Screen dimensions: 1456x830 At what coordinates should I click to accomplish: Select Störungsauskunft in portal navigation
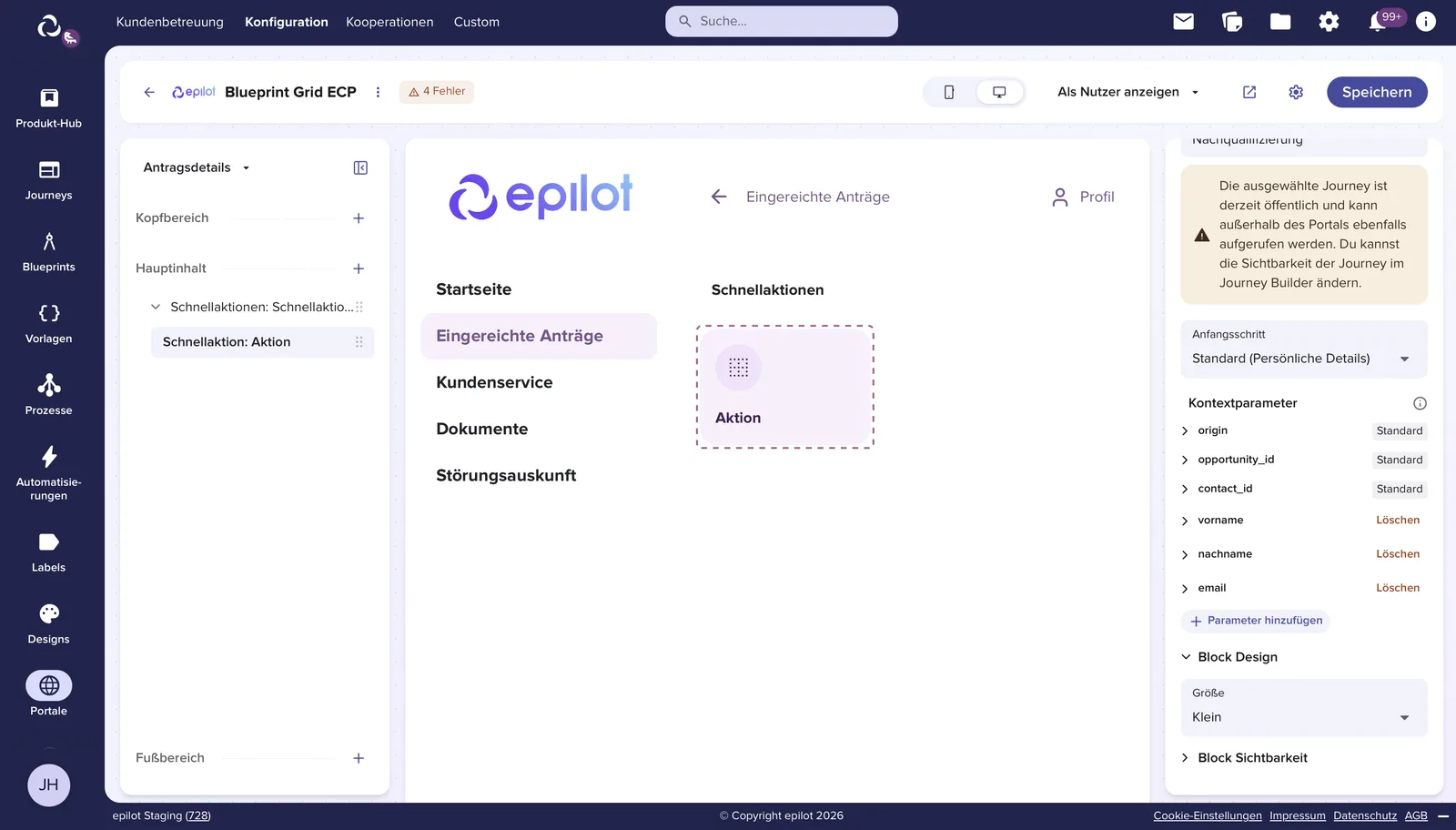(506, 475)
